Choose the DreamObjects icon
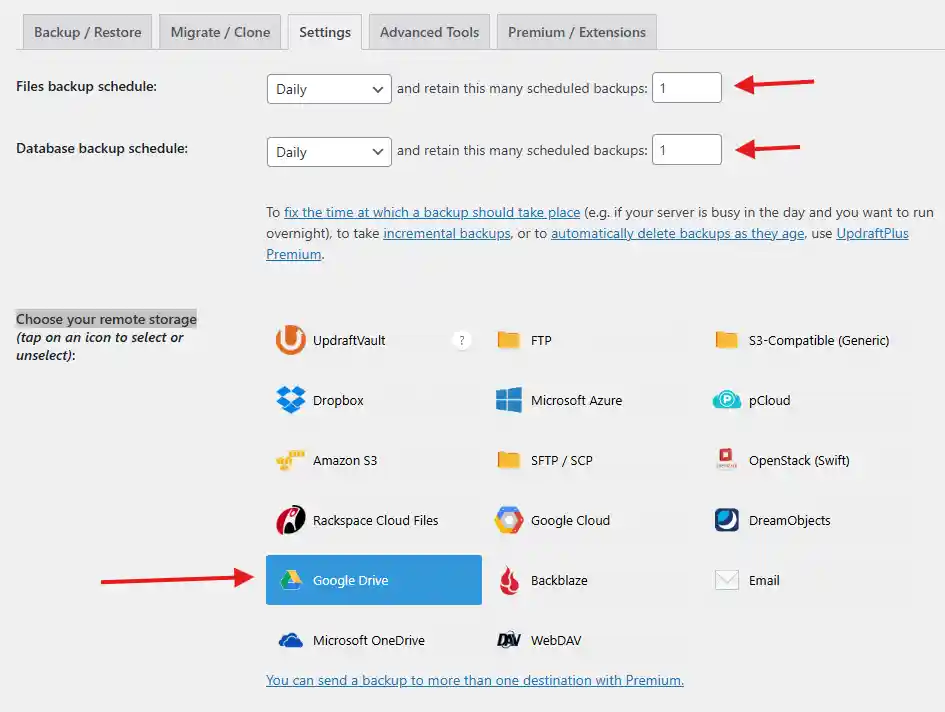This screenshot has height=712, width=945. click(726, 520)
